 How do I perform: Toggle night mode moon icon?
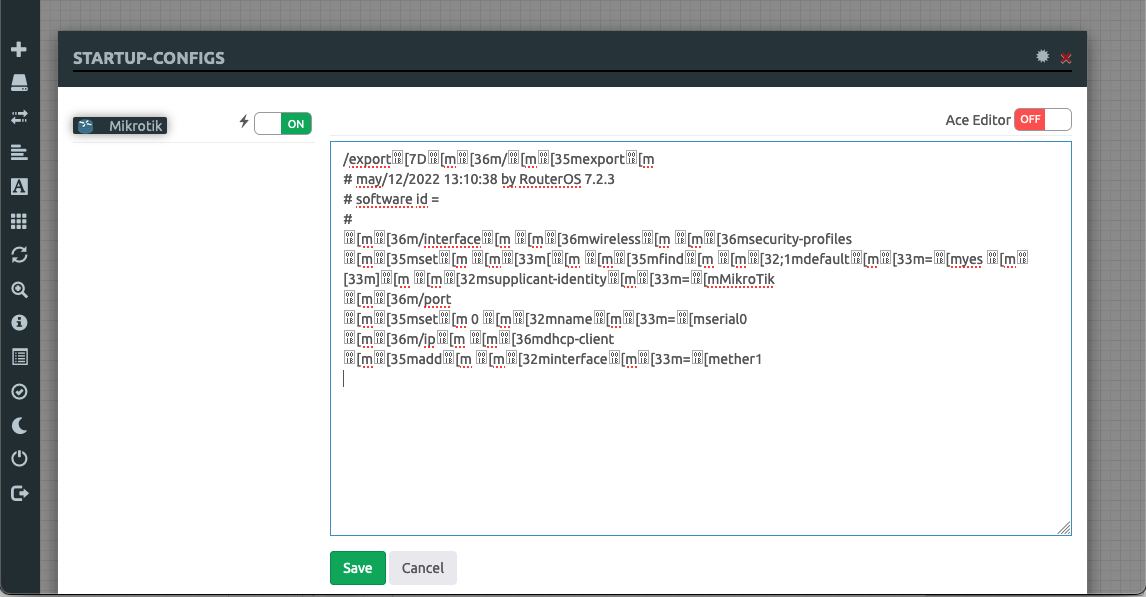pos(19,425)
